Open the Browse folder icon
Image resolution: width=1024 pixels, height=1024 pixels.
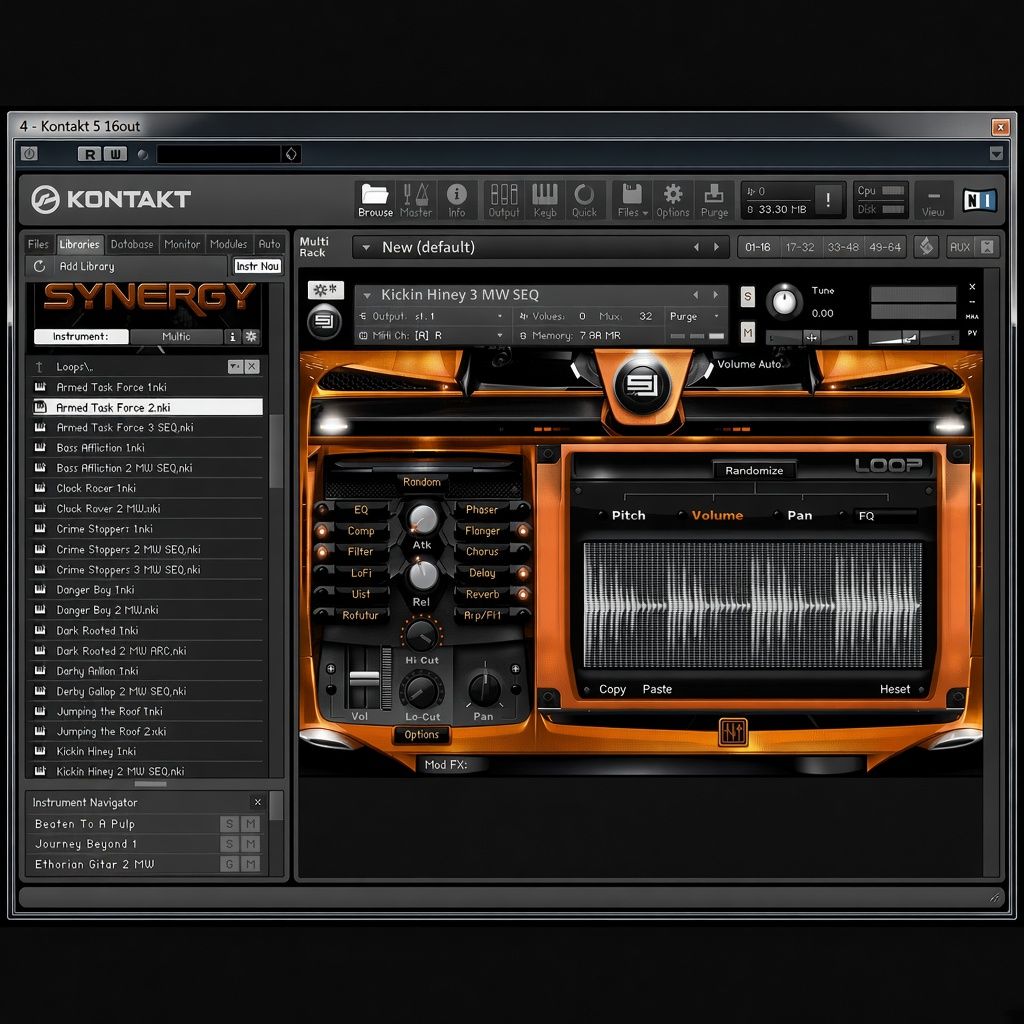pos(375,200)
